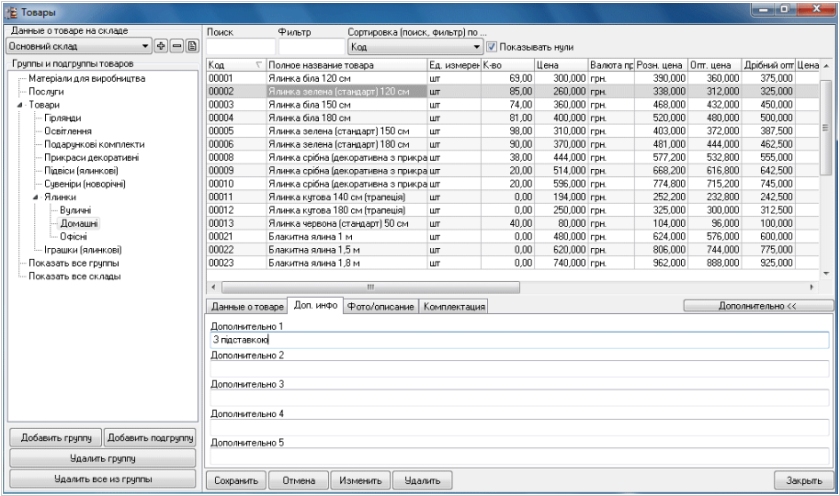Click the add warehouse plus icon

[x=161, y=46]
